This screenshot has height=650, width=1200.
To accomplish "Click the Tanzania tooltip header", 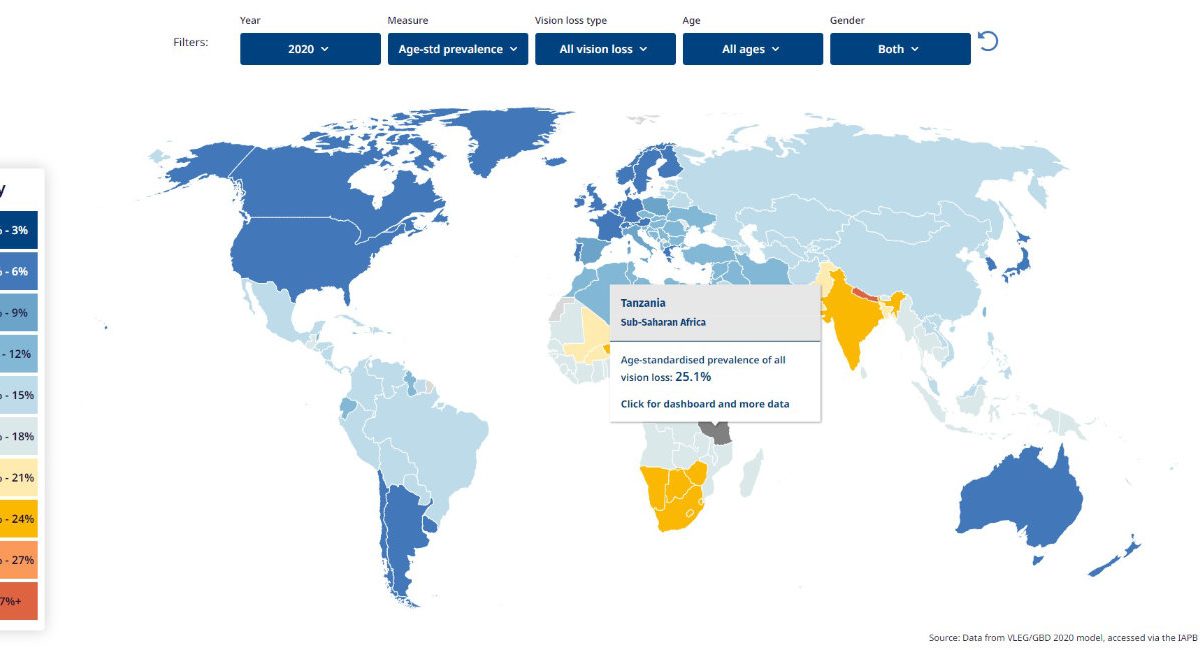I will 715,312.
